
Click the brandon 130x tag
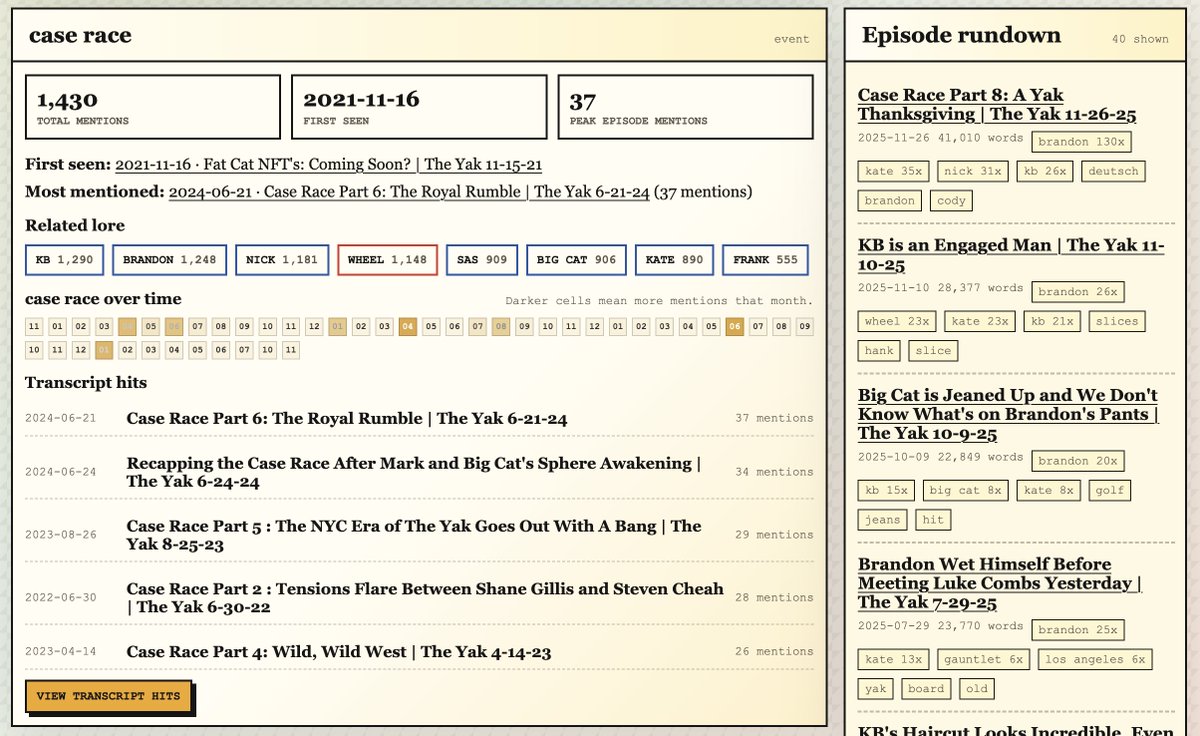click(x=1082, y=142)
